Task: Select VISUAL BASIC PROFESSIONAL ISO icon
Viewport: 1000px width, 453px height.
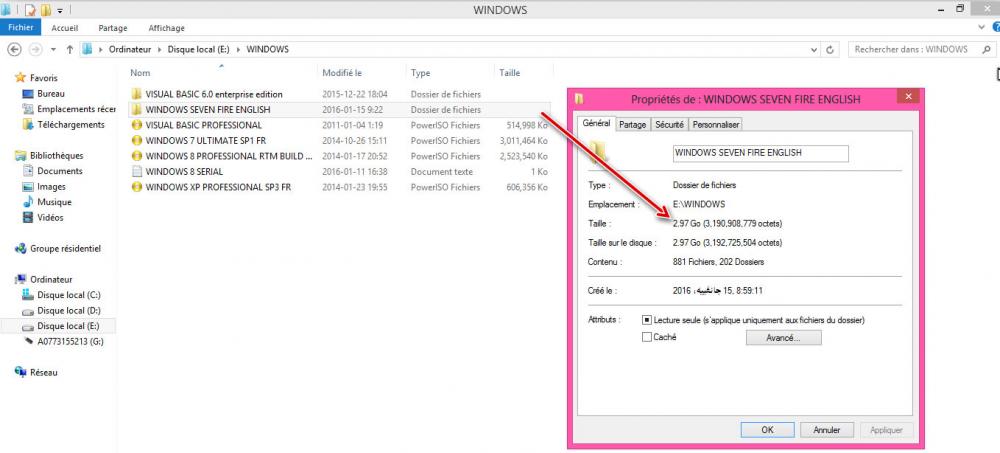Action: click(x=136, y=125)
